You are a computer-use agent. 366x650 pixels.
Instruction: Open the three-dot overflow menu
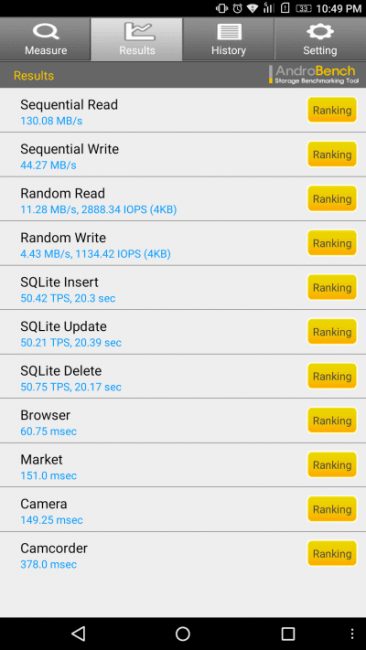click(352, 633)
